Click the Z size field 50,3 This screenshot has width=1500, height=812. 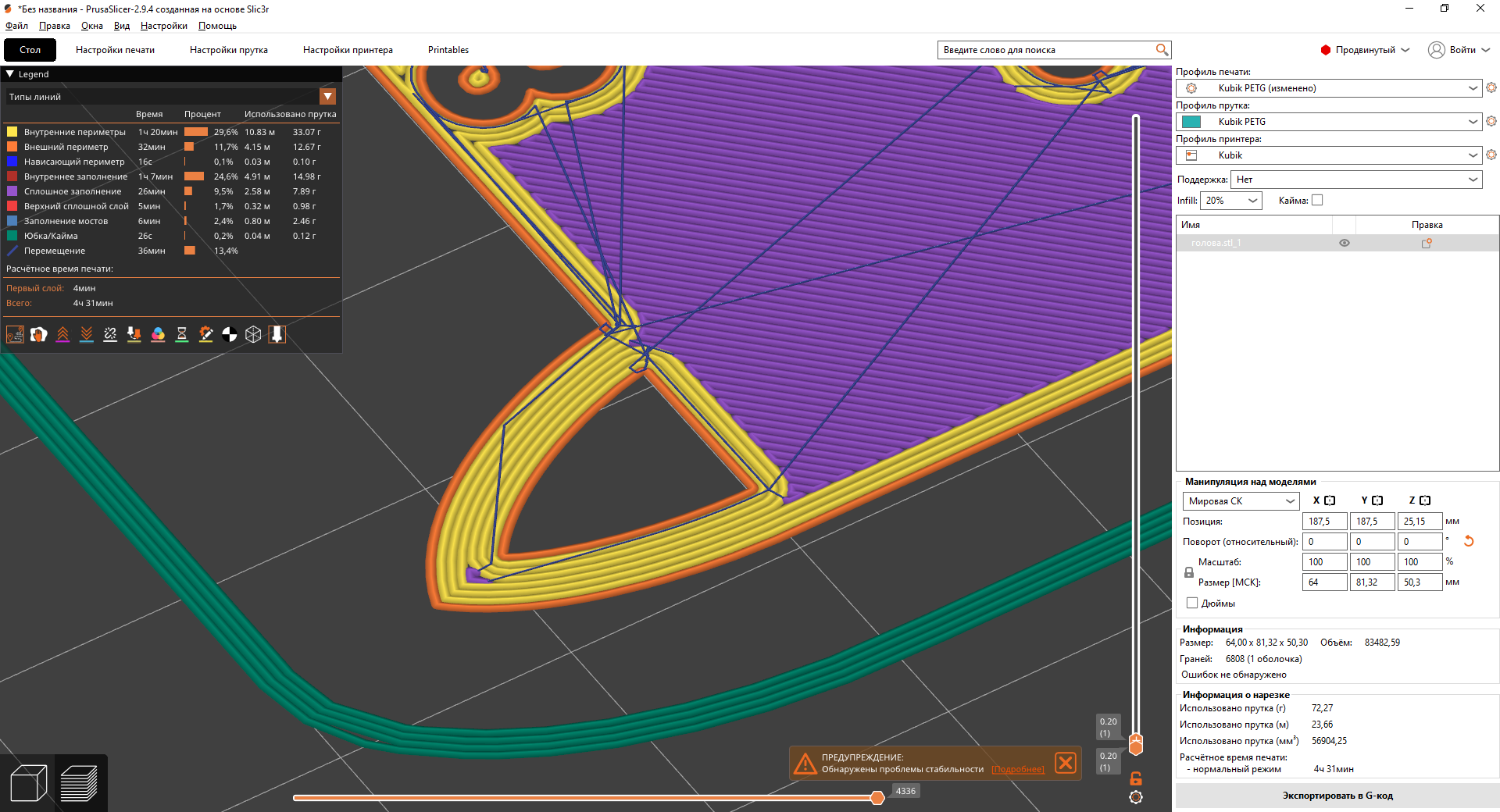[x=1420, y=582]
